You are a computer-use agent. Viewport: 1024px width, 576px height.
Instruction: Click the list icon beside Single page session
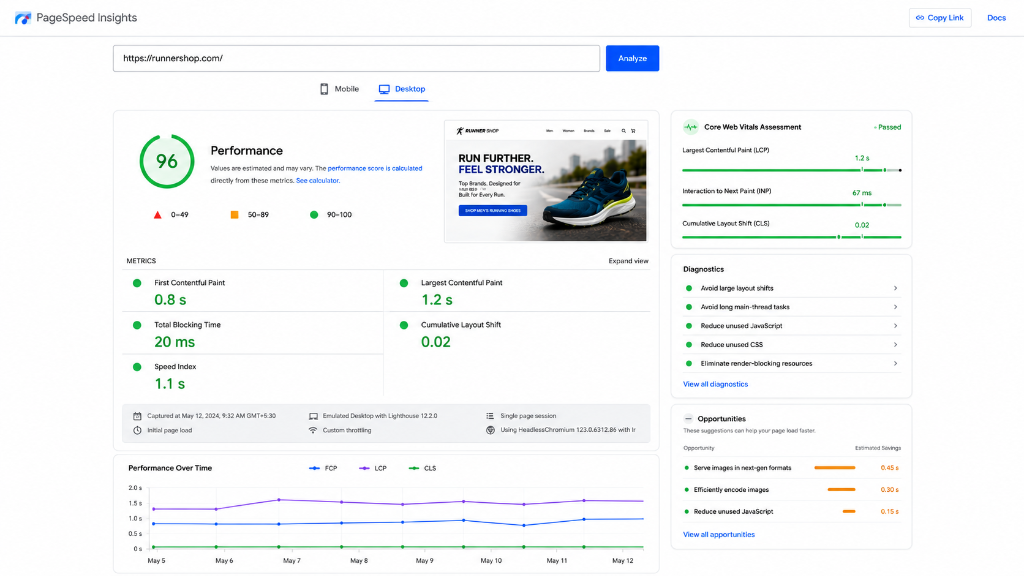pyautogui.click(x=490, y=416)
